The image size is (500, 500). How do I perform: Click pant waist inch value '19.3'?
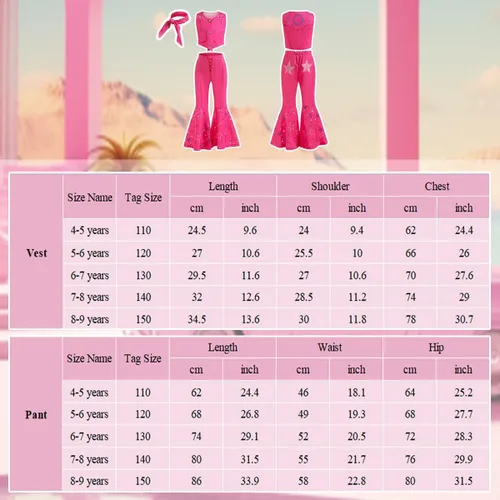tap(357, 414)
